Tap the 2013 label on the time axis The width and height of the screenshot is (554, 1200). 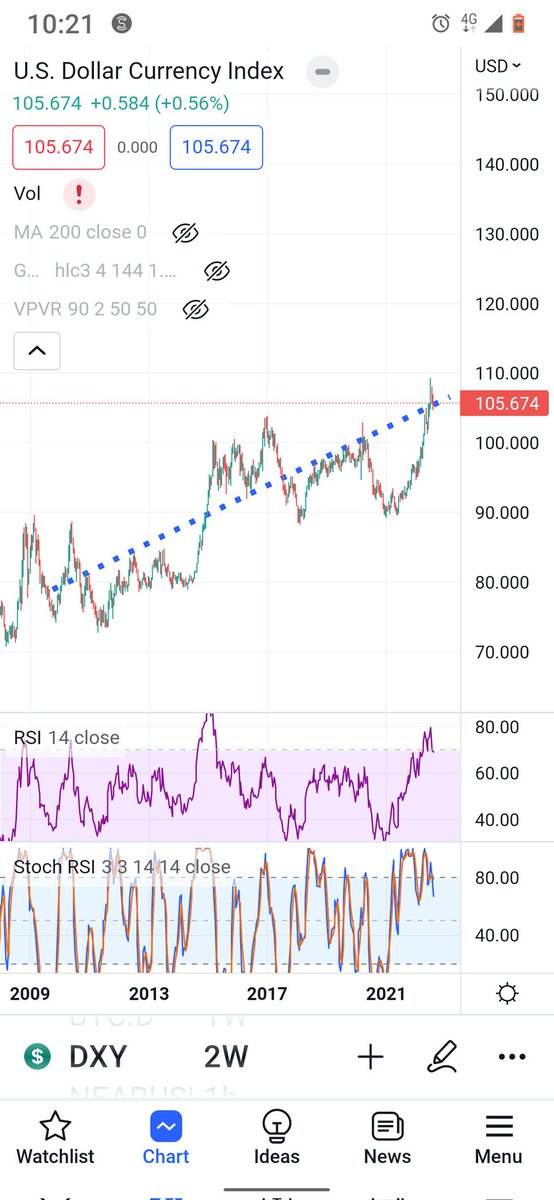tap(149, 994)
